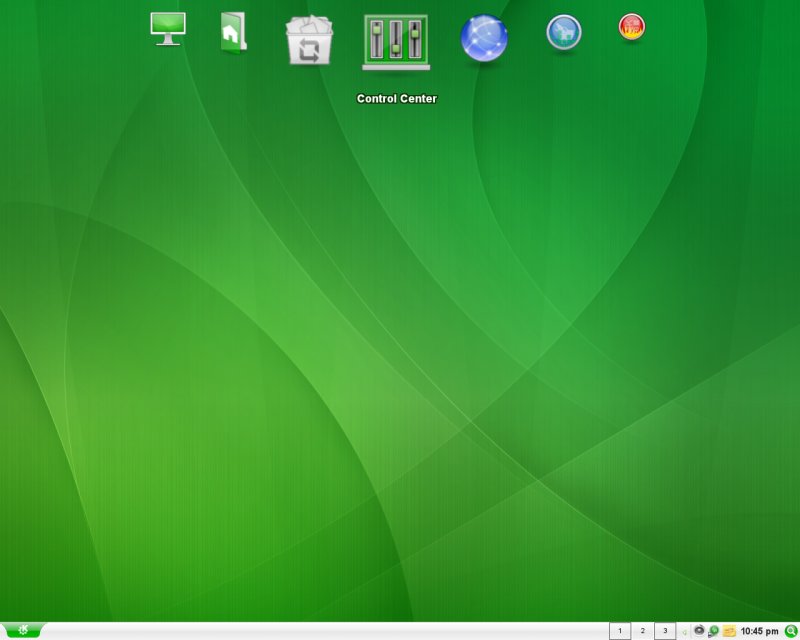800x640 pixels.
Task: Open the Home folder dock icon
Action: click(233, 32)
